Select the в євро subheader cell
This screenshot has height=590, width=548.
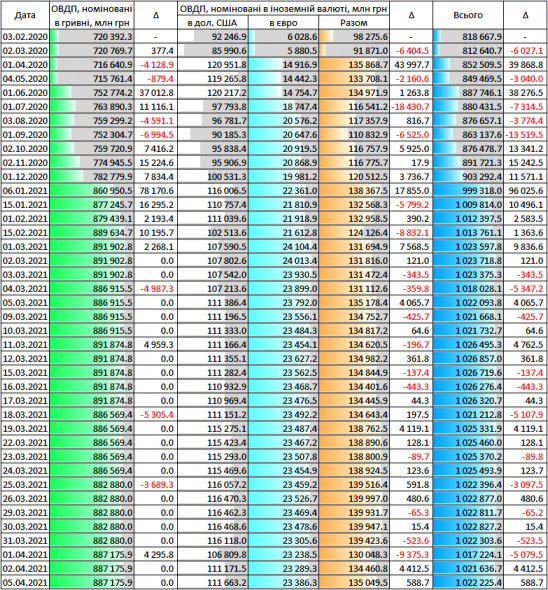coord(283,23)
